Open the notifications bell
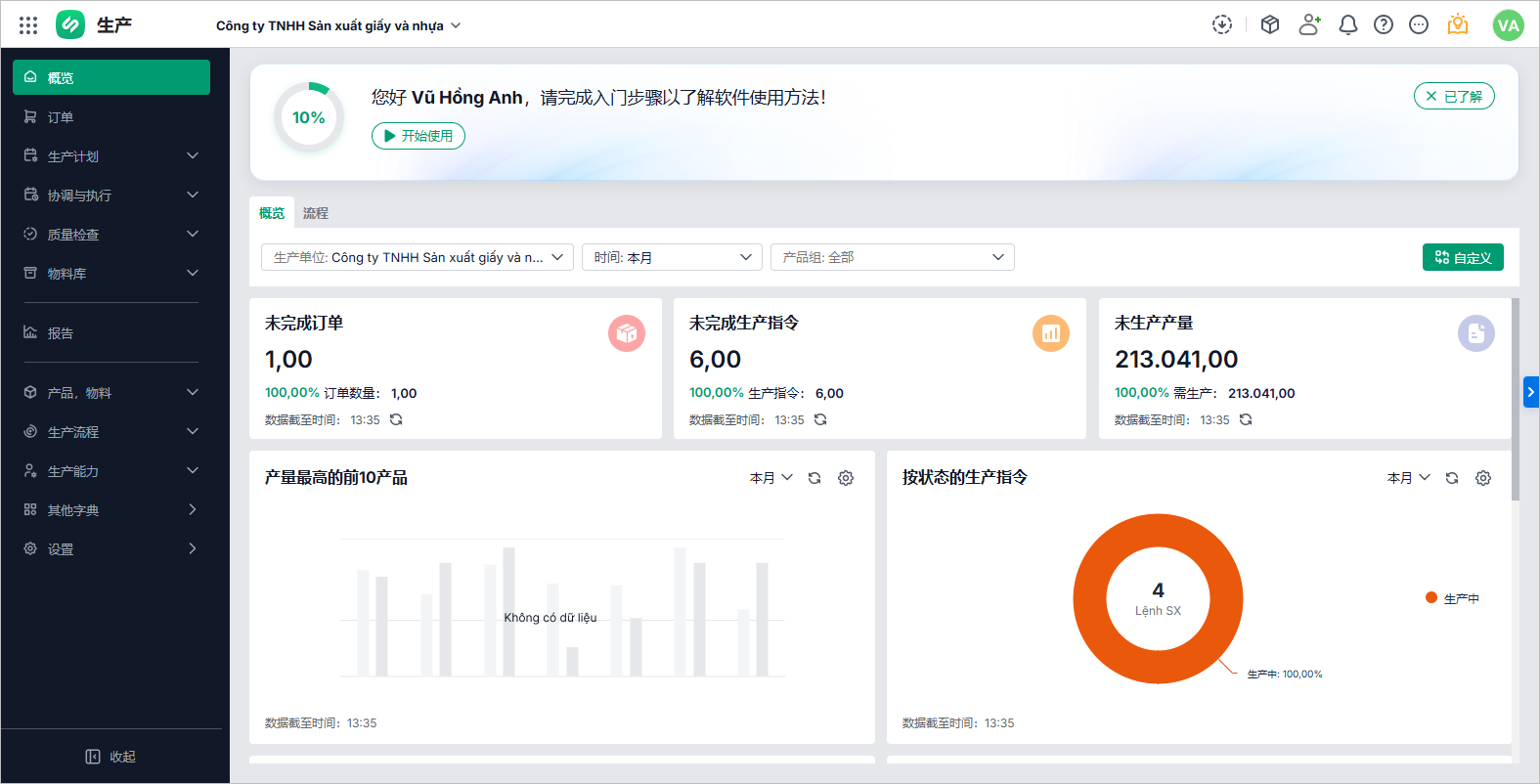 1348,24
